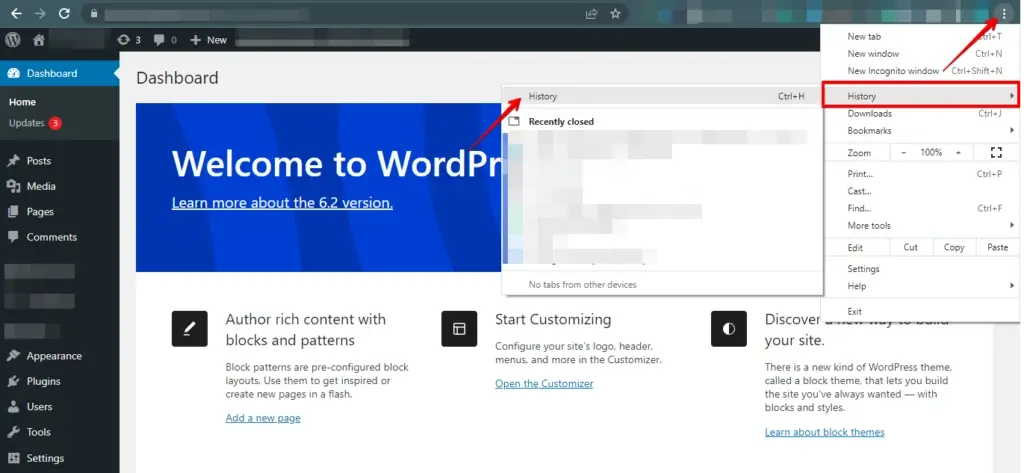Click the Dashboard page heading
This screenshot has width=1024, height=473.
point(177,78)
